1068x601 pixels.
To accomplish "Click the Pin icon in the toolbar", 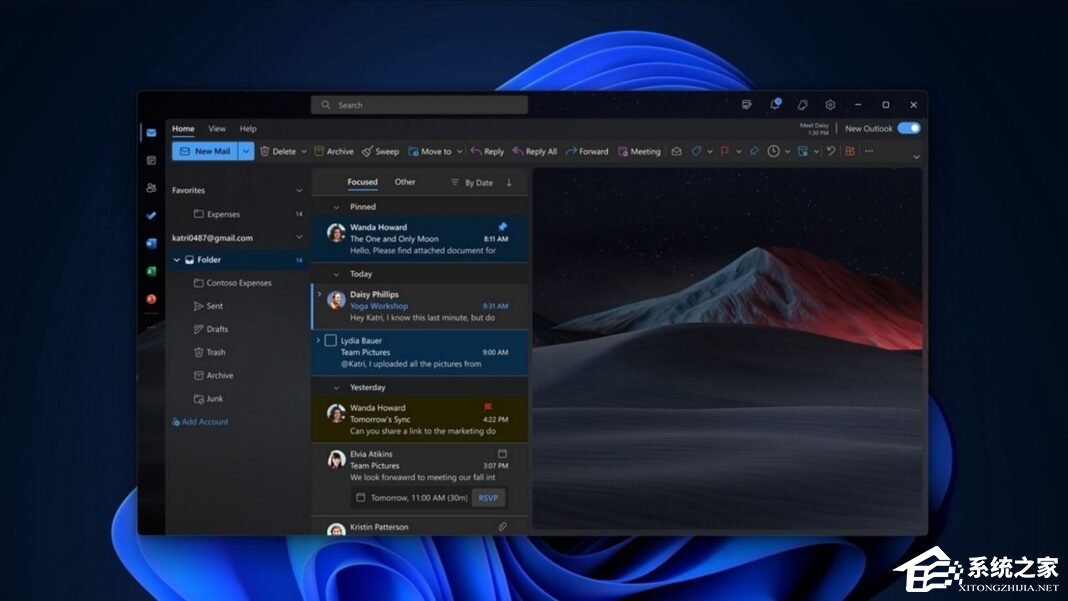I will point(754,151).
